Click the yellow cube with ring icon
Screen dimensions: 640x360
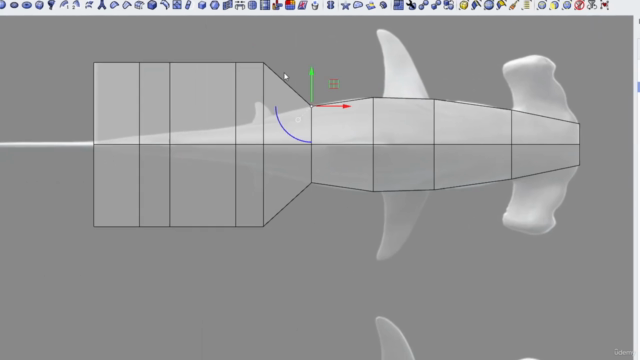coord(463,5)
